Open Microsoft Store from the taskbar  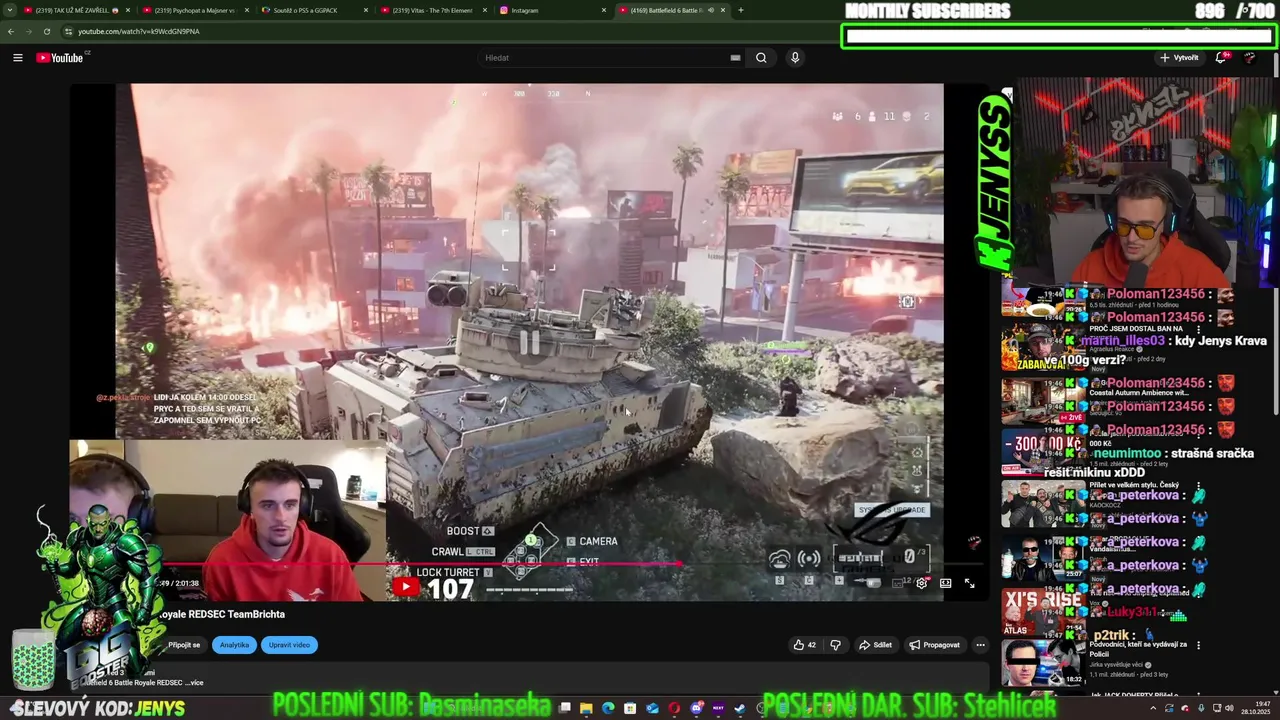(630, 708)
